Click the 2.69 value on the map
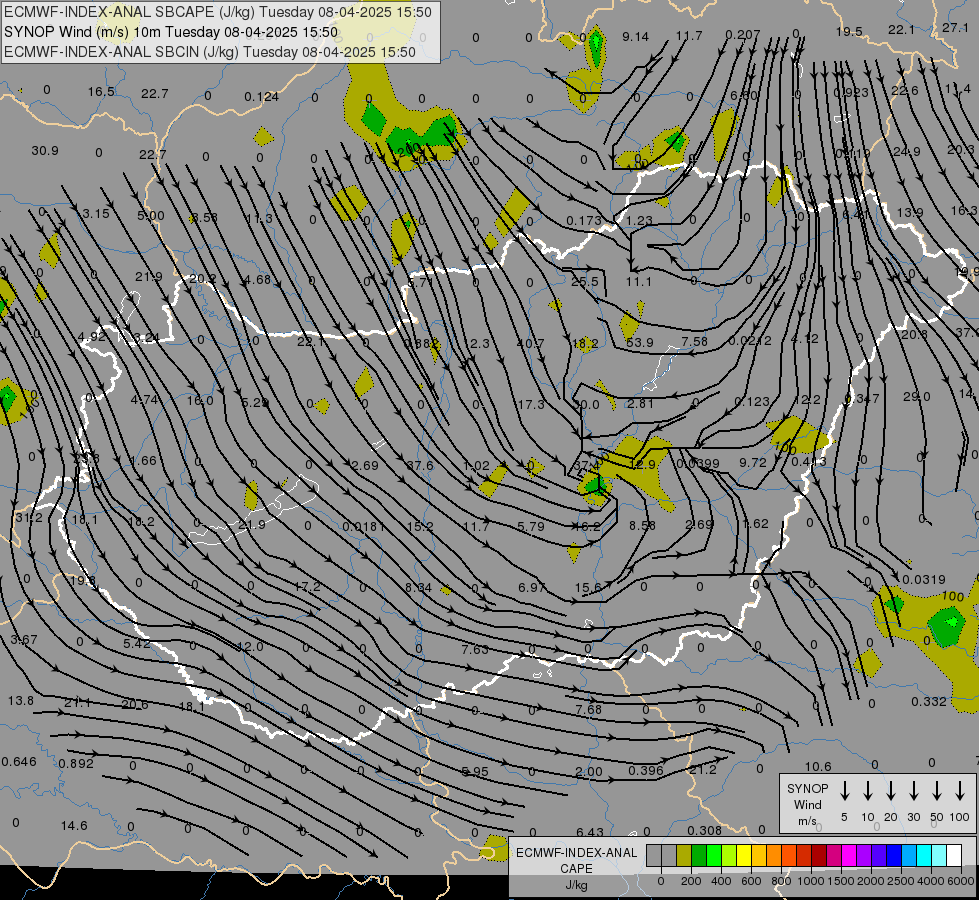 click(x=365, y=465)
